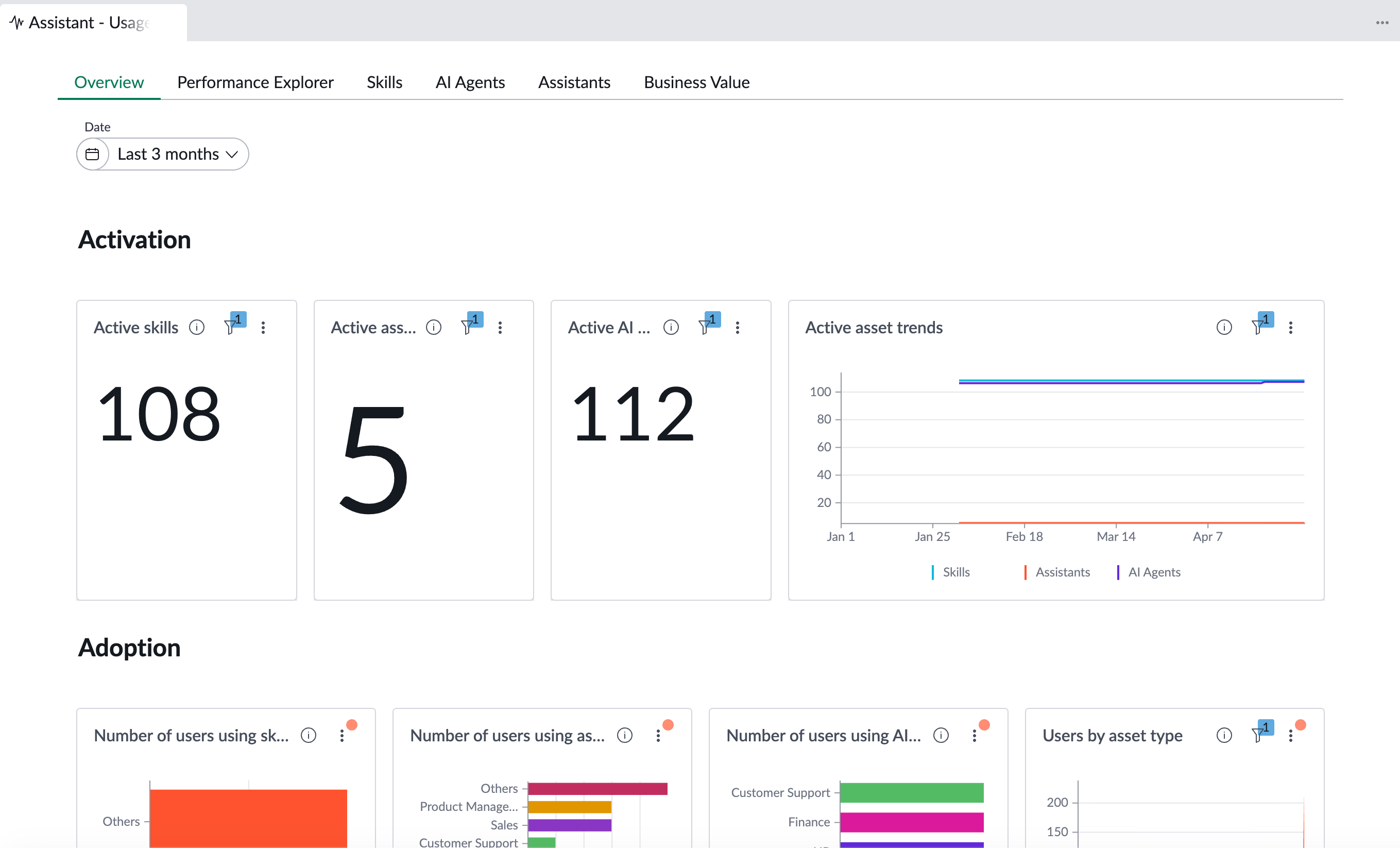1400x848 pixels.
Task: Toggle the Skills series in the chart legend
Action: point(950,572)
